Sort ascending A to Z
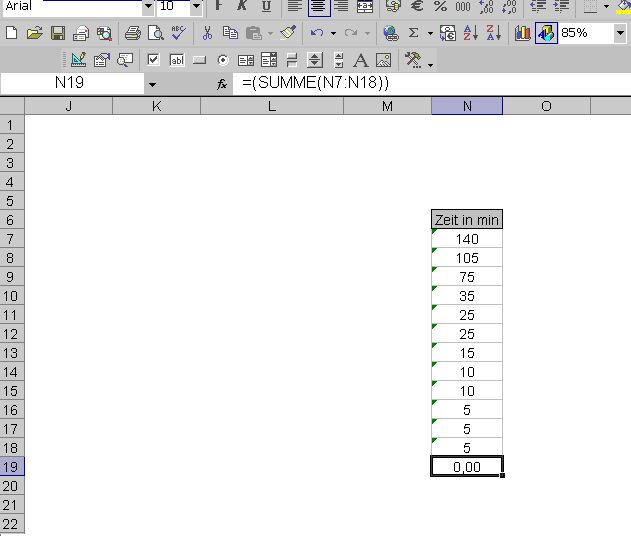Viewport: 631px width, 536px height. click(470, 33)
